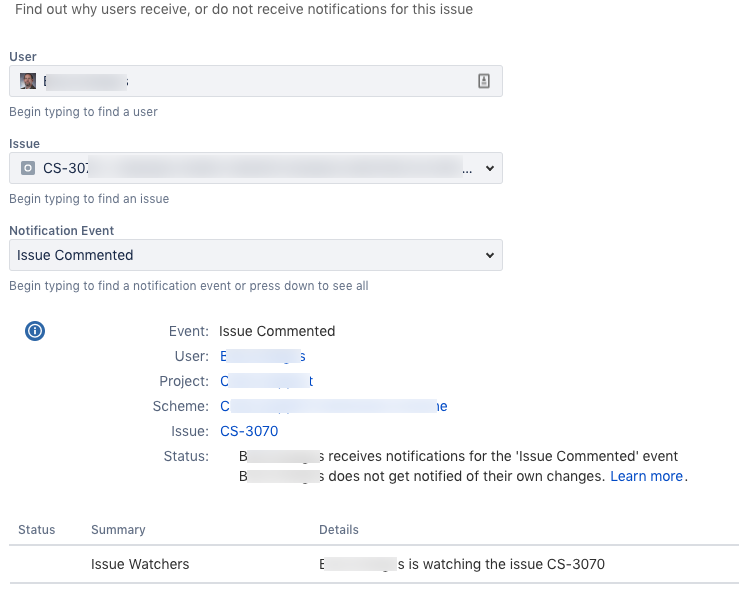
Task: Focus the Issue field showing CS-307
Action: click(x=256, y=168)
